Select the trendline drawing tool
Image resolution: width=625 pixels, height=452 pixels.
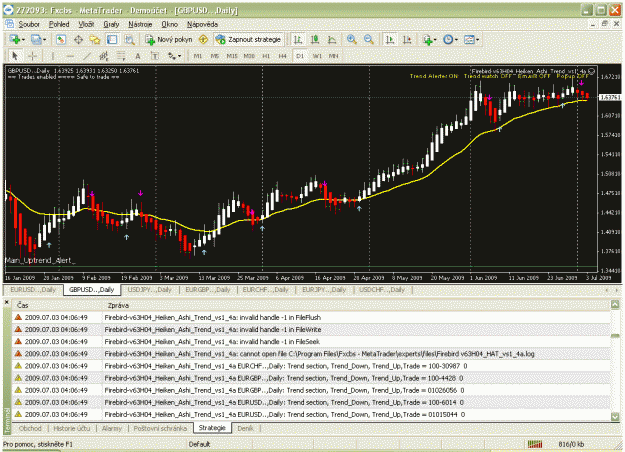tap(87, 56)
